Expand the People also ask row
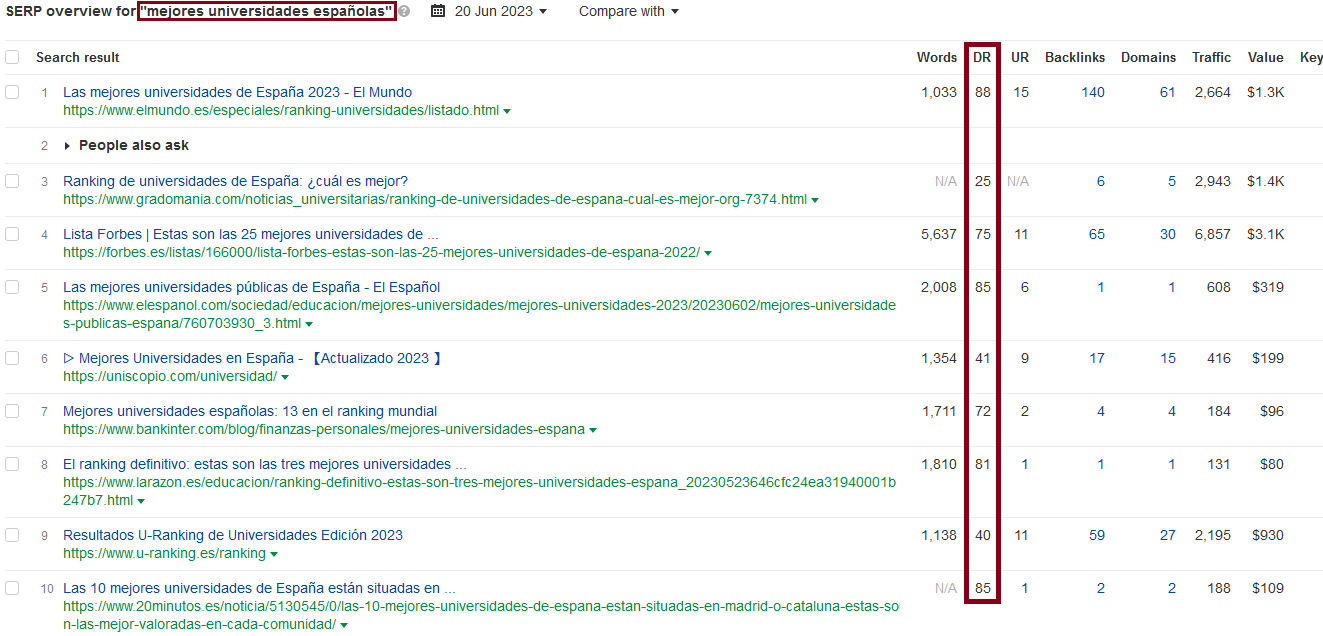 coord(68,146)
